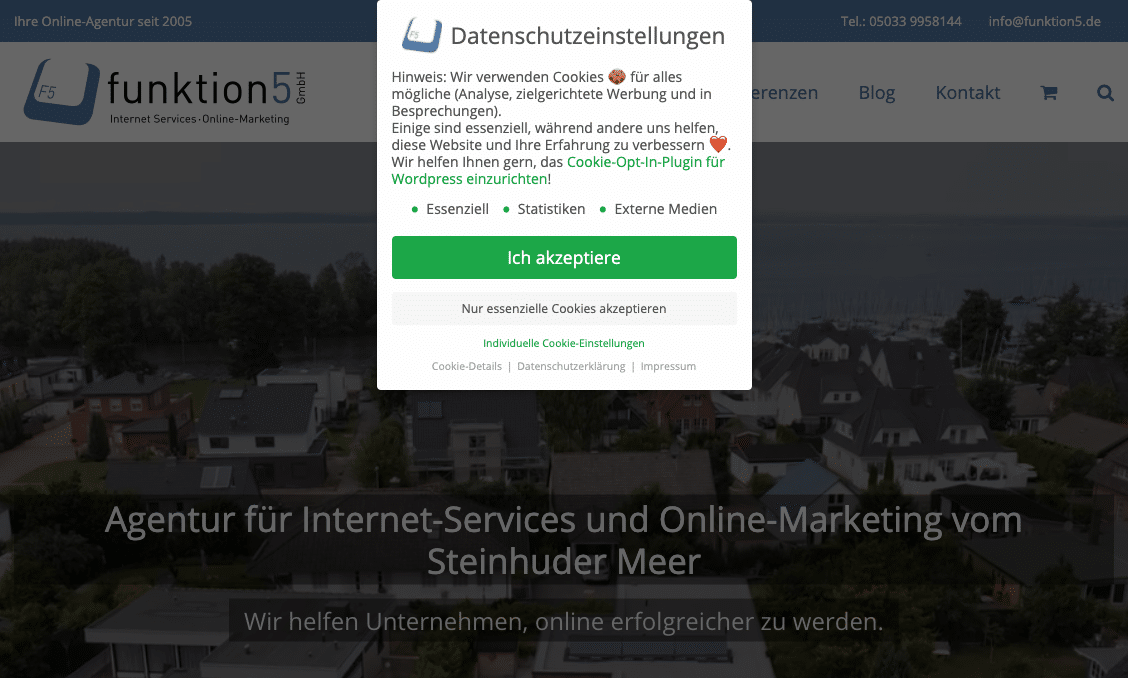Open the search magnifier icon
The image size is (1128, 678).
1105,92
